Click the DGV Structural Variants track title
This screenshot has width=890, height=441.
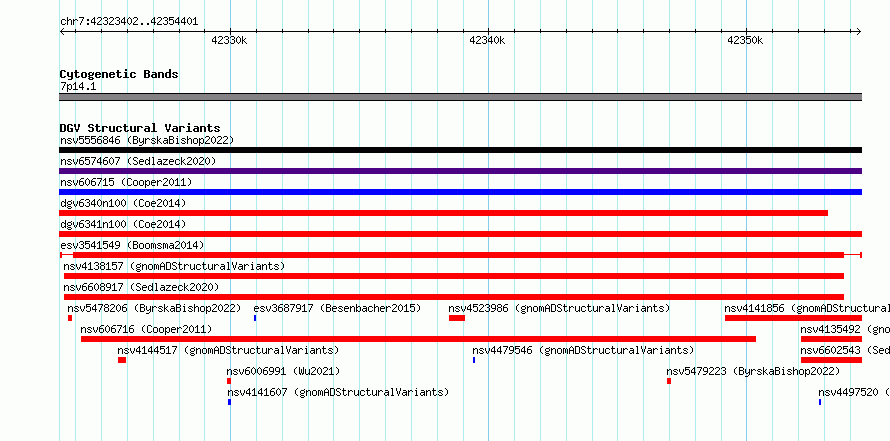(140, 128)
